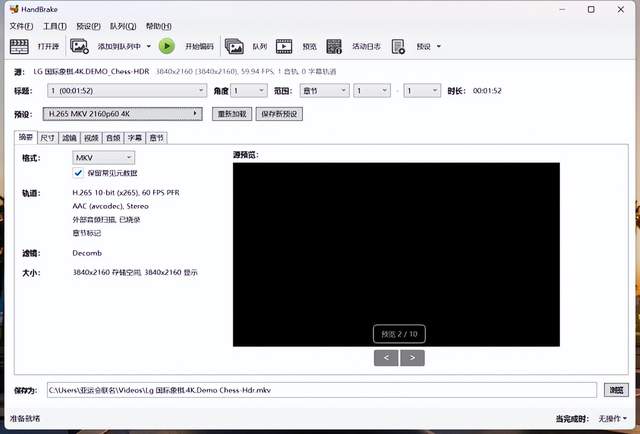Click the Presets document icon
Screen dimensions: 640x434
point(398,47)
